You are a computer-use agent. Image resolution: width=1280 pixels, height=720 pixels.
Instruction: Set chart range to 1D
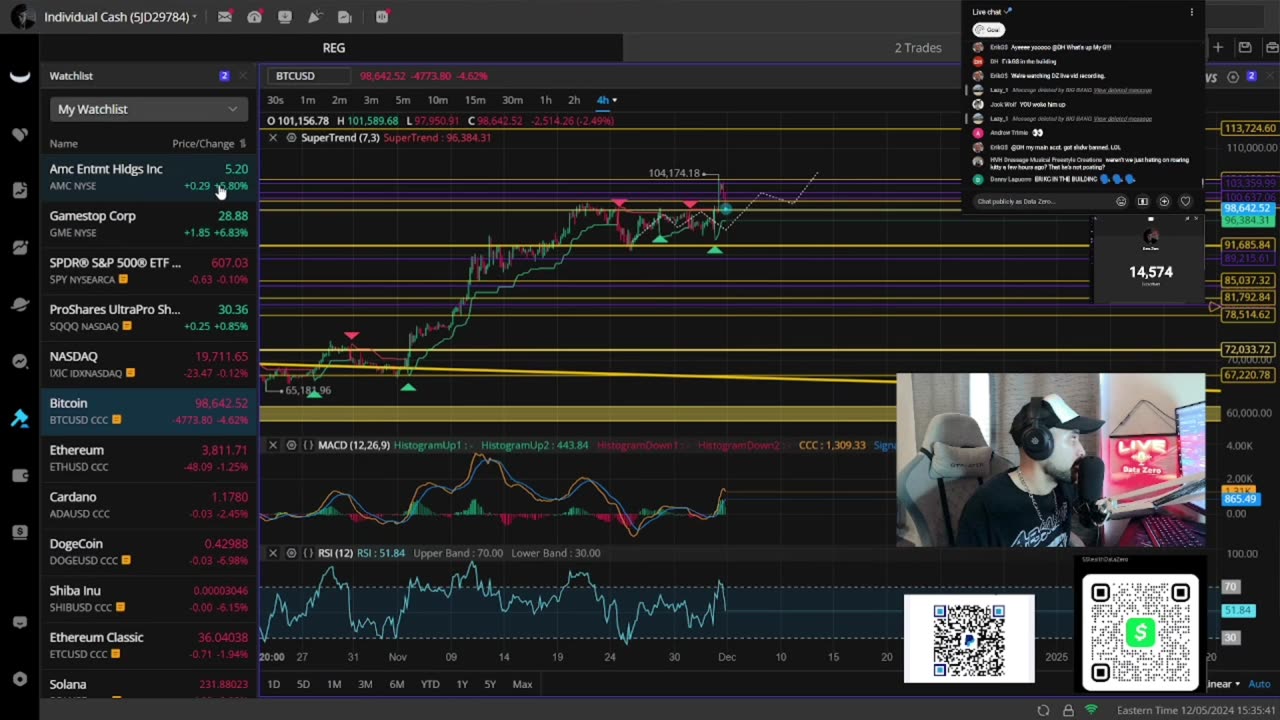click(x=273, y=684)
